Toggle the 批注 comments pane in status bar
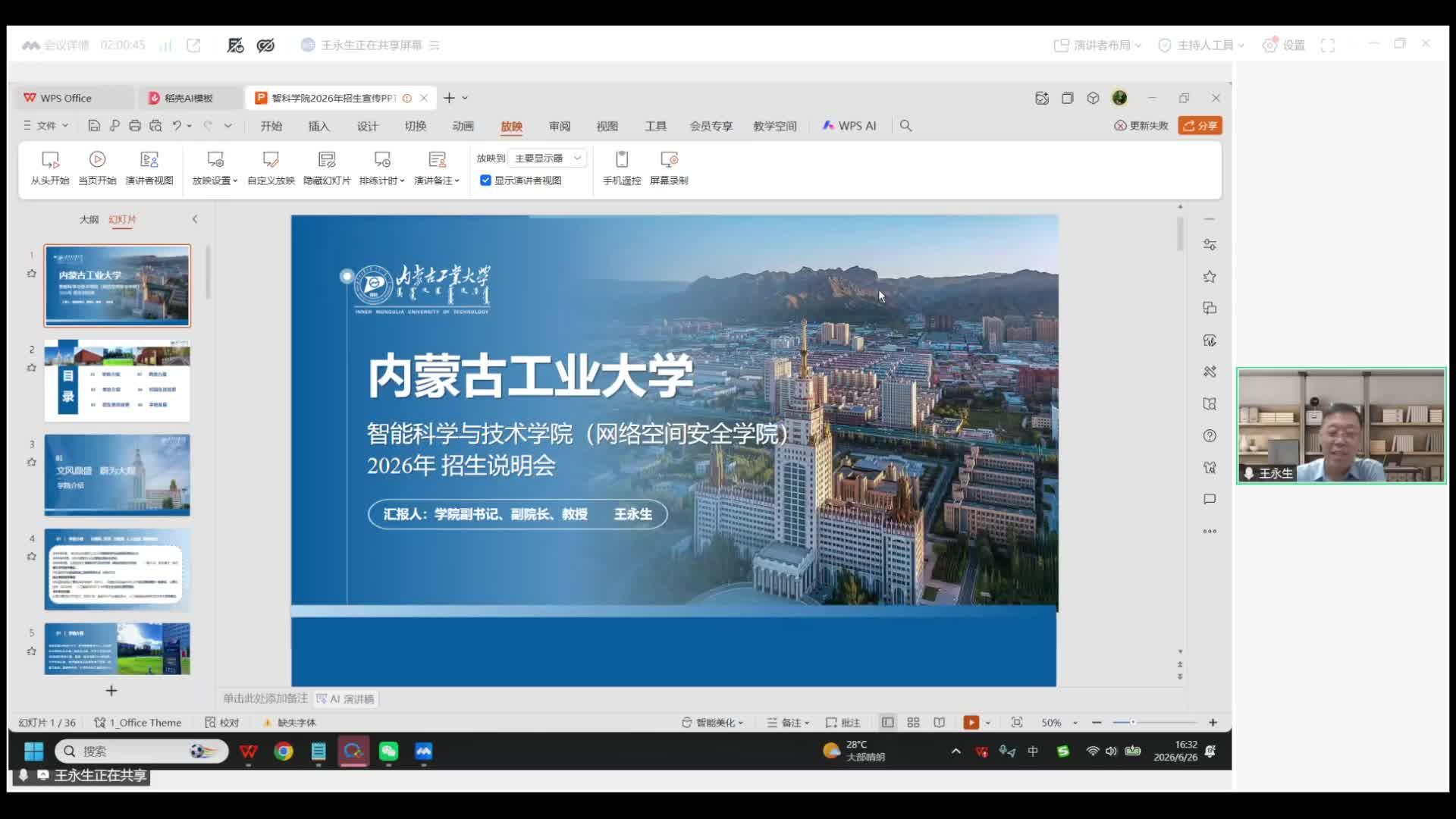The image size is (1456, 819). (x=843, y=723)
